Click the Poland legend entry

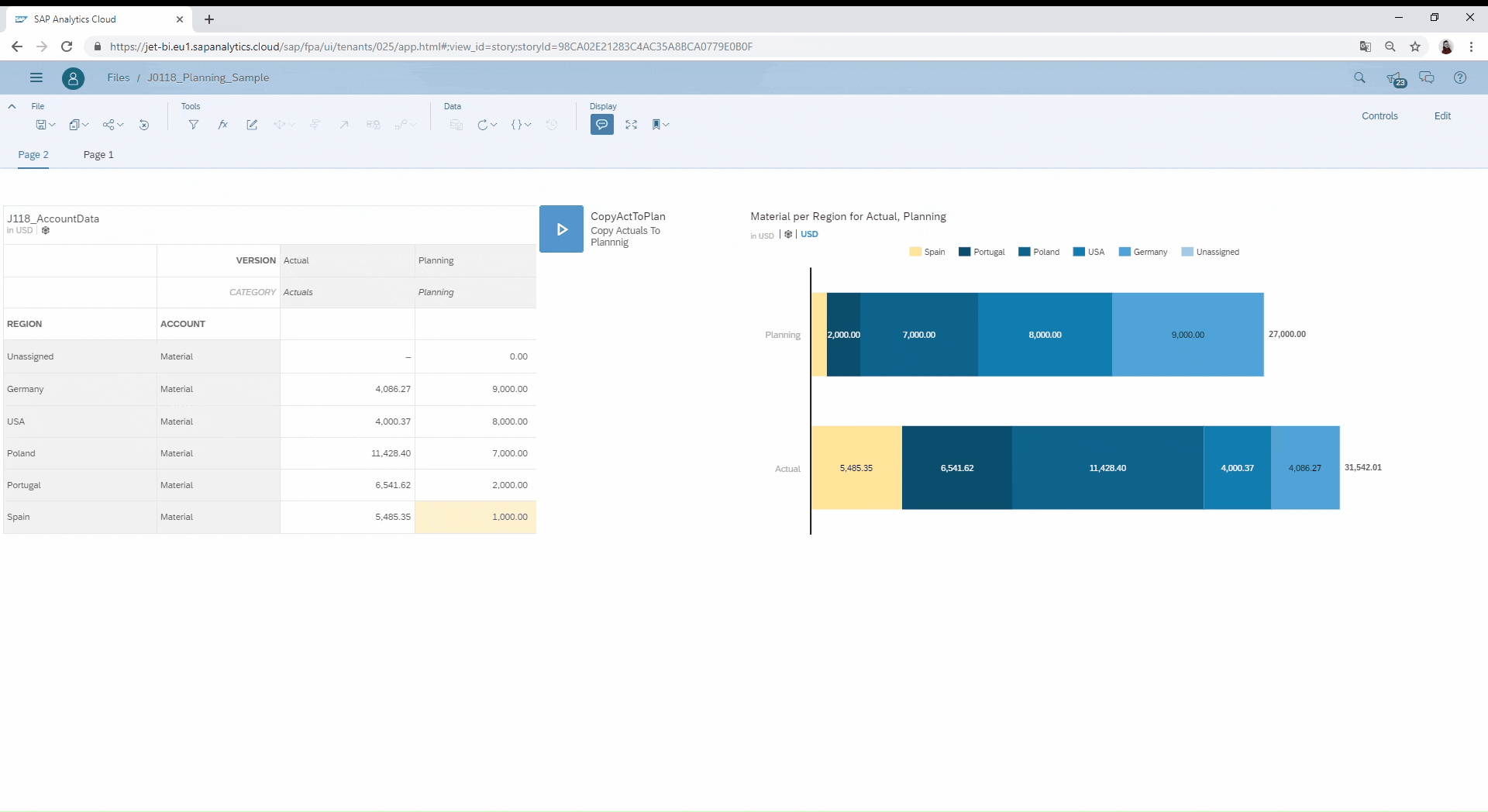pos(1039,252)
